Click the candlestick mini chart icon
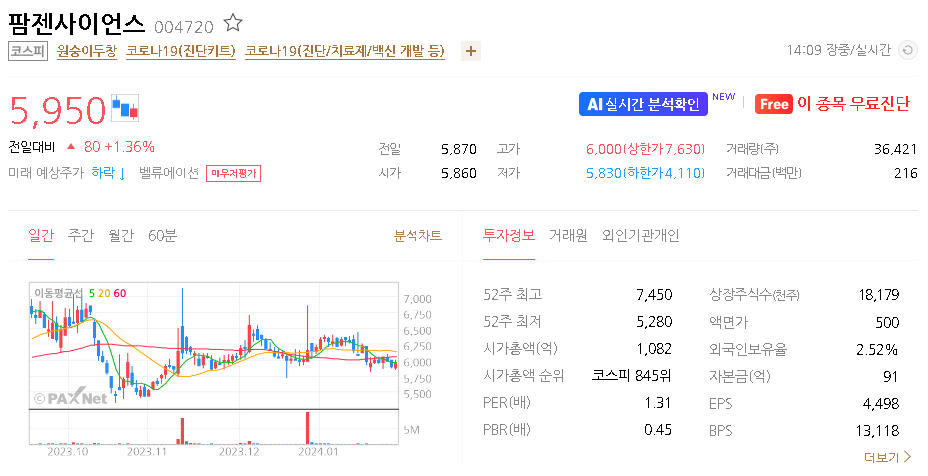Viewport: 928px width, 476px height. pyautogui.click(x=125, y=108)
